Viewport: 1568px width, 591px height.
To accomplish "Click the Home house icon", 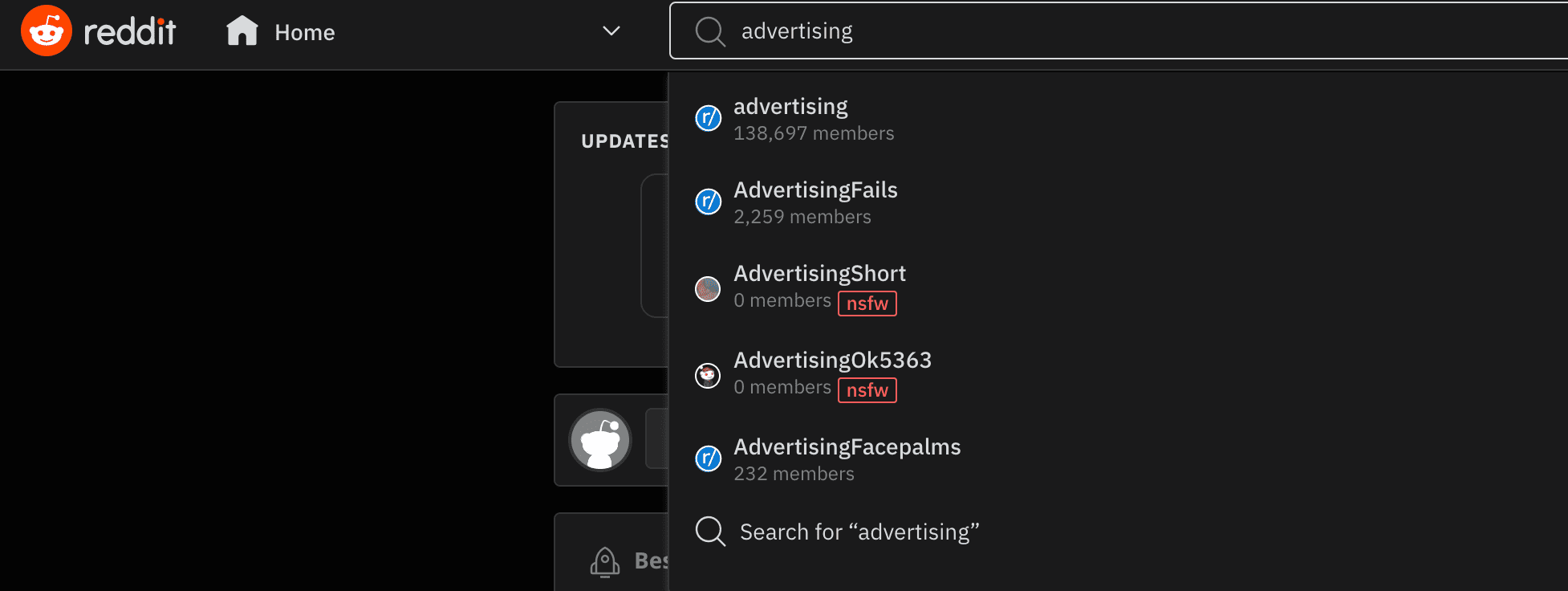I will [x=242, y=31].
